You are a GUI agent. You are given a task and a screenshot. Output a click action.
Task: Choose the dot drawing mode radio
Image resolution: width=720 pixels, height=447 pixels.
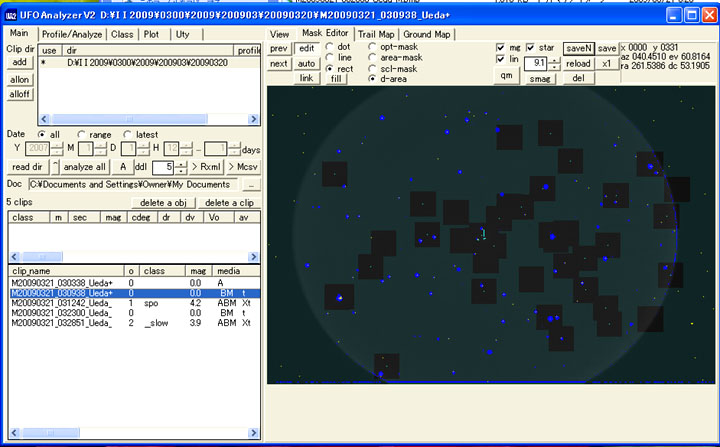coord(330,47)
